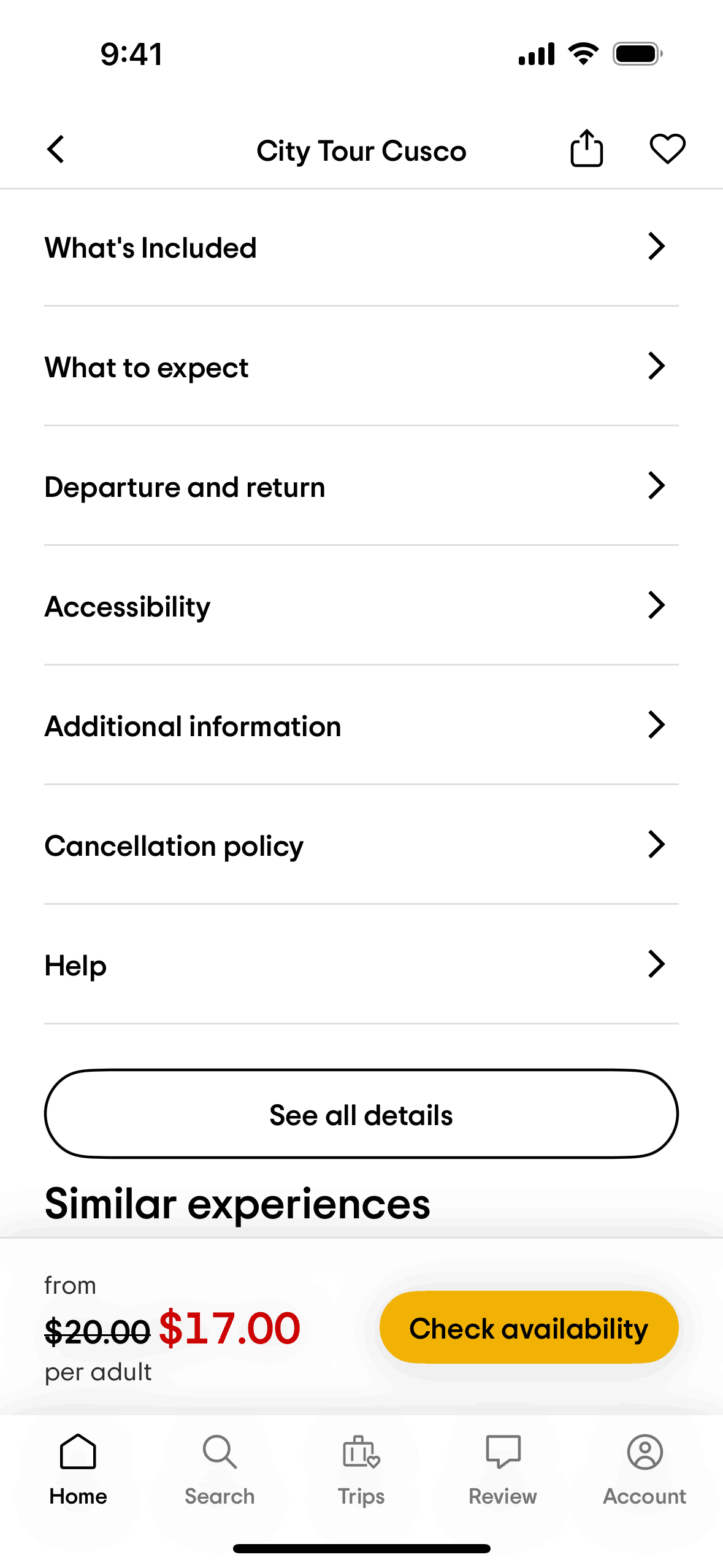Expand the What's Included section
723x1568 pixels.
click(x=361, y=247)
